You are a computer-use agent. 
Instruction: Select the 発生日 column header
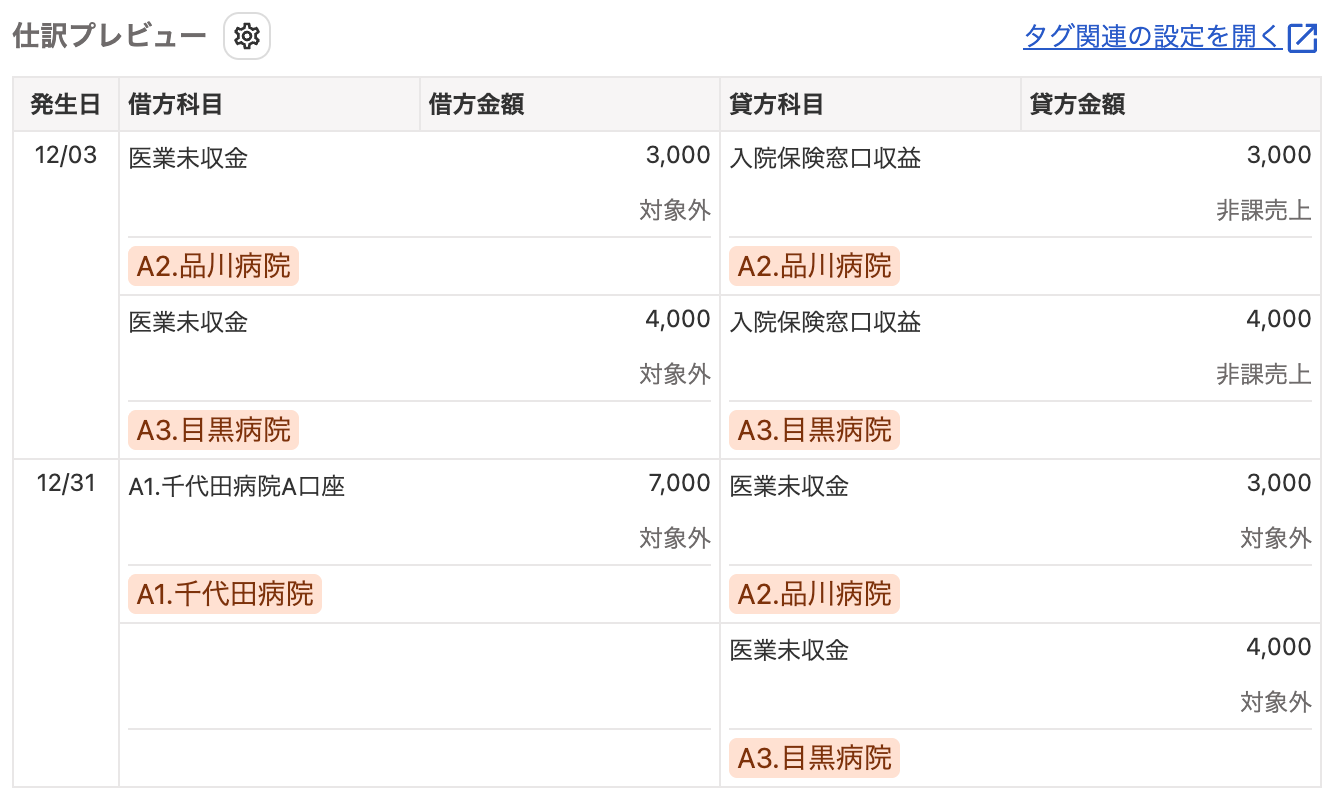pyautogui.click(x=66, y=104)
